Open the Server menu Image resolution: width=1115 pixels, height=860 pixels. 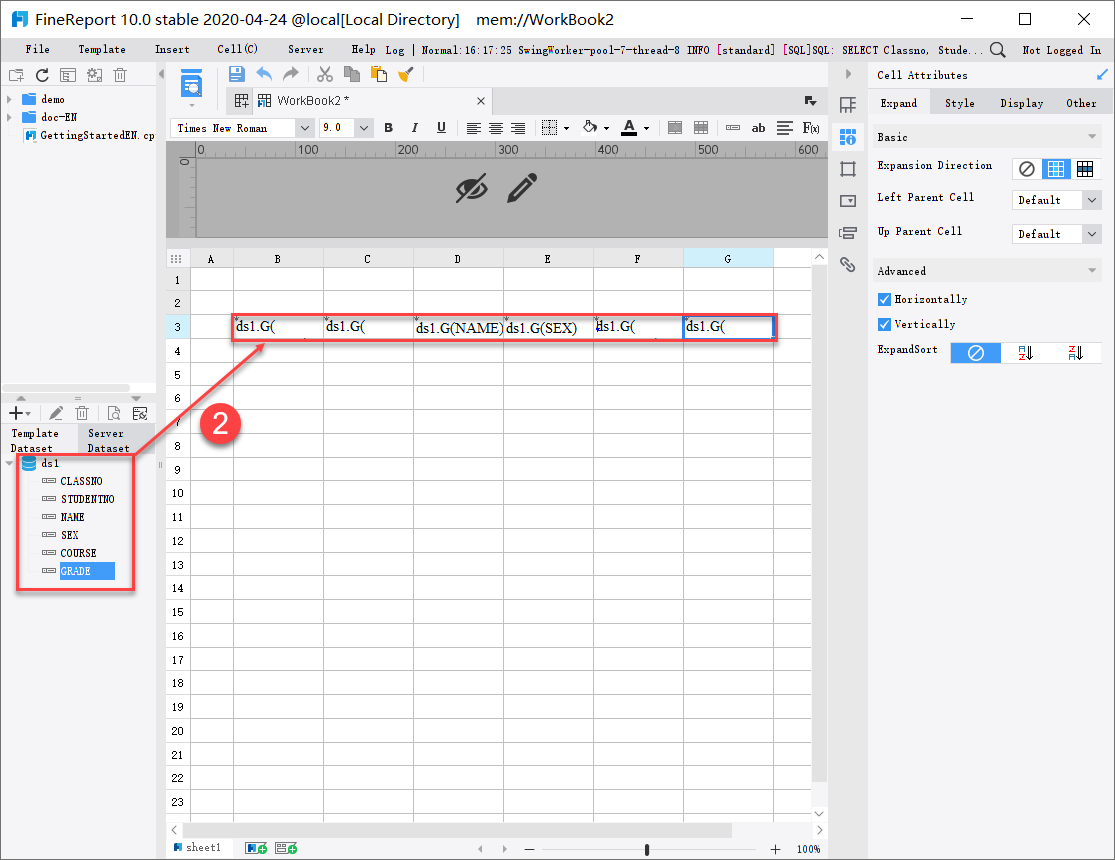click(305, 49)
